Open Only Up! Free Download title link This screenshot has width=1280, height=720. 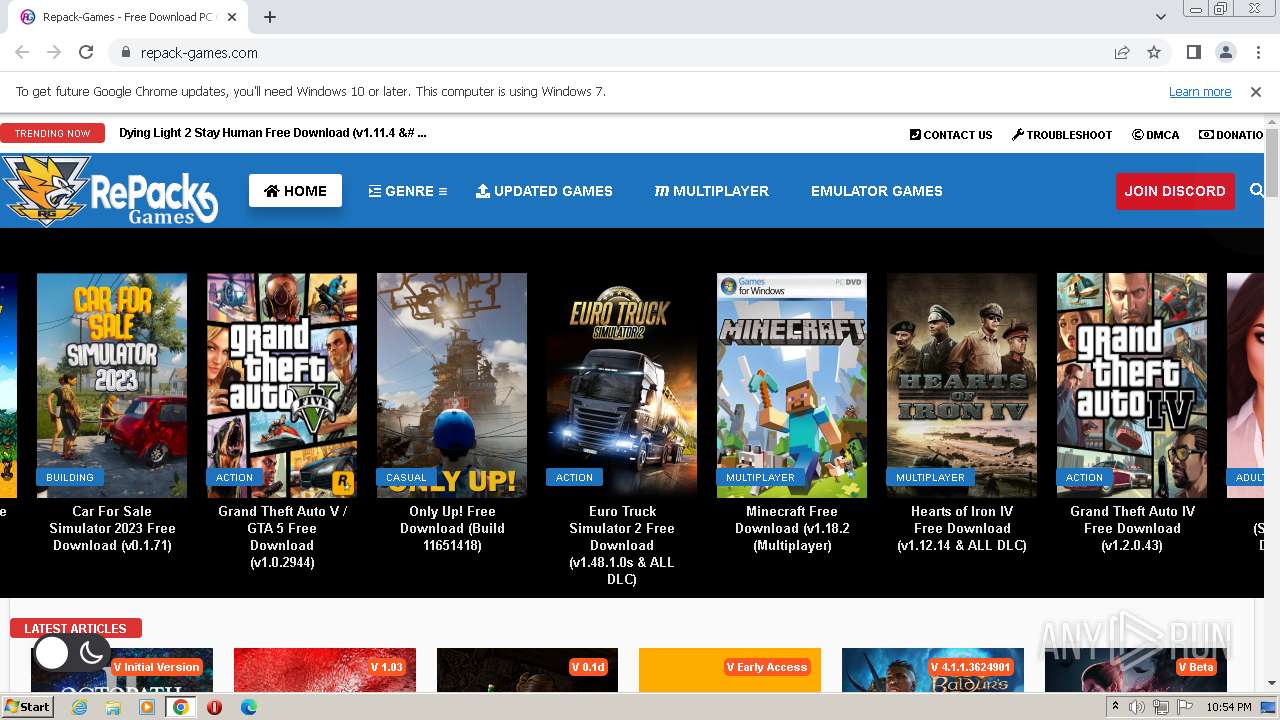(x=452, y=528)
